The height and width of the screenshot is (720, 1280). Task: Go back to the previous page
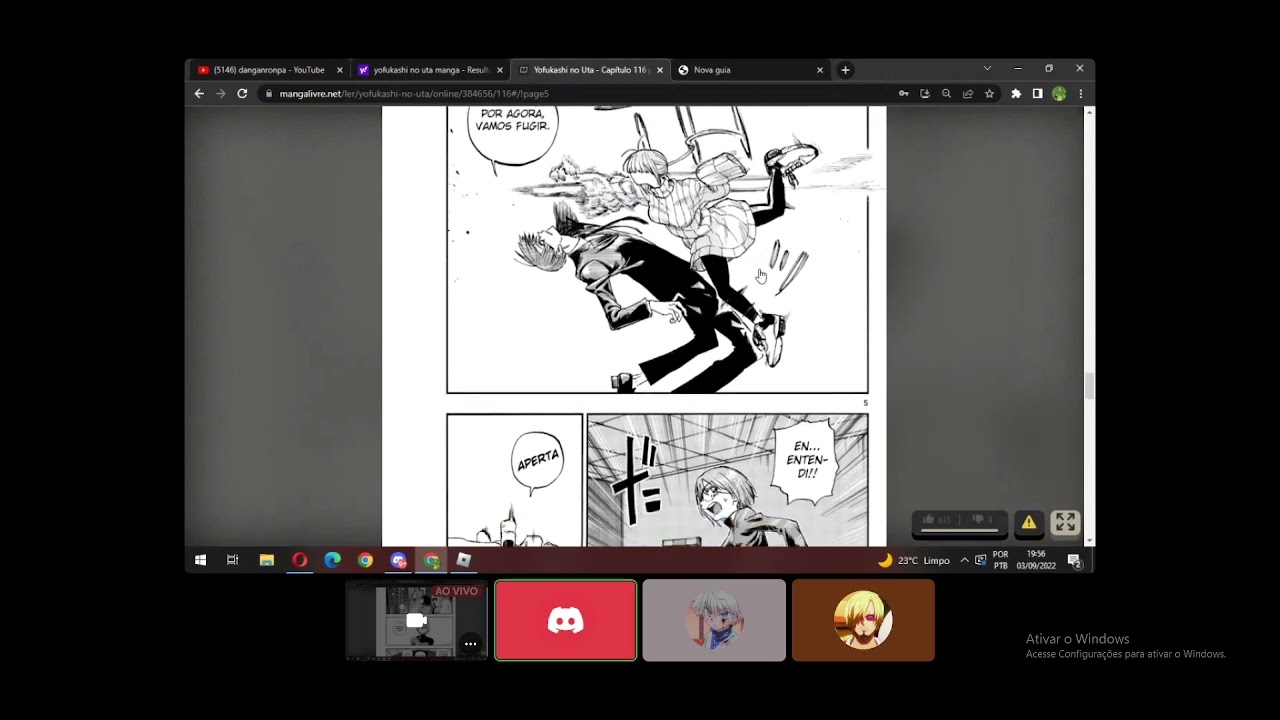[199, 94]
